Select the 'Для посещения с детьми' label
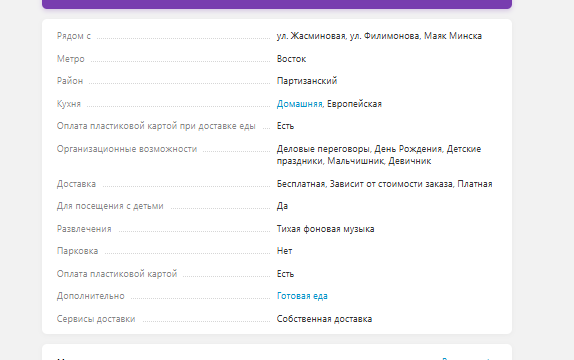The image size is (574, 360). click(110, 206)
